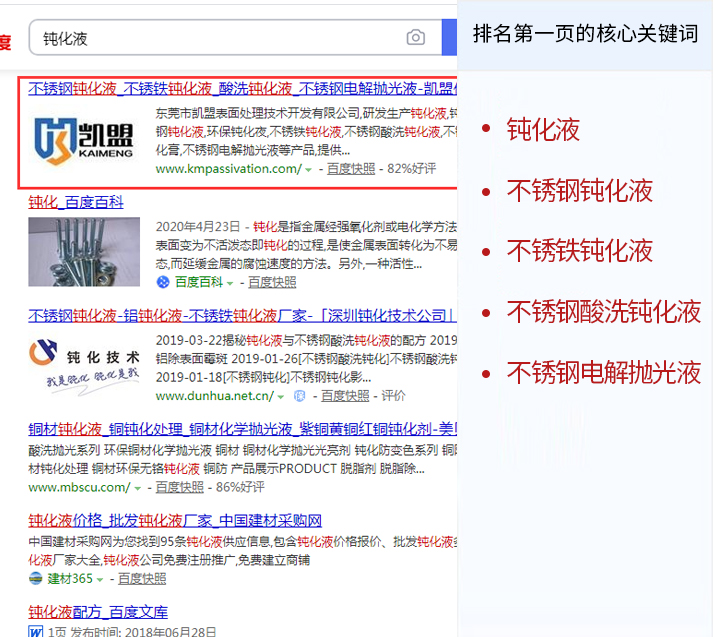Screen dimensions: 713x637
Task: Open the 不锈钢钝化液_不锈铁钝化液 凯盟 result title
Action: click(x=242, y=88)
